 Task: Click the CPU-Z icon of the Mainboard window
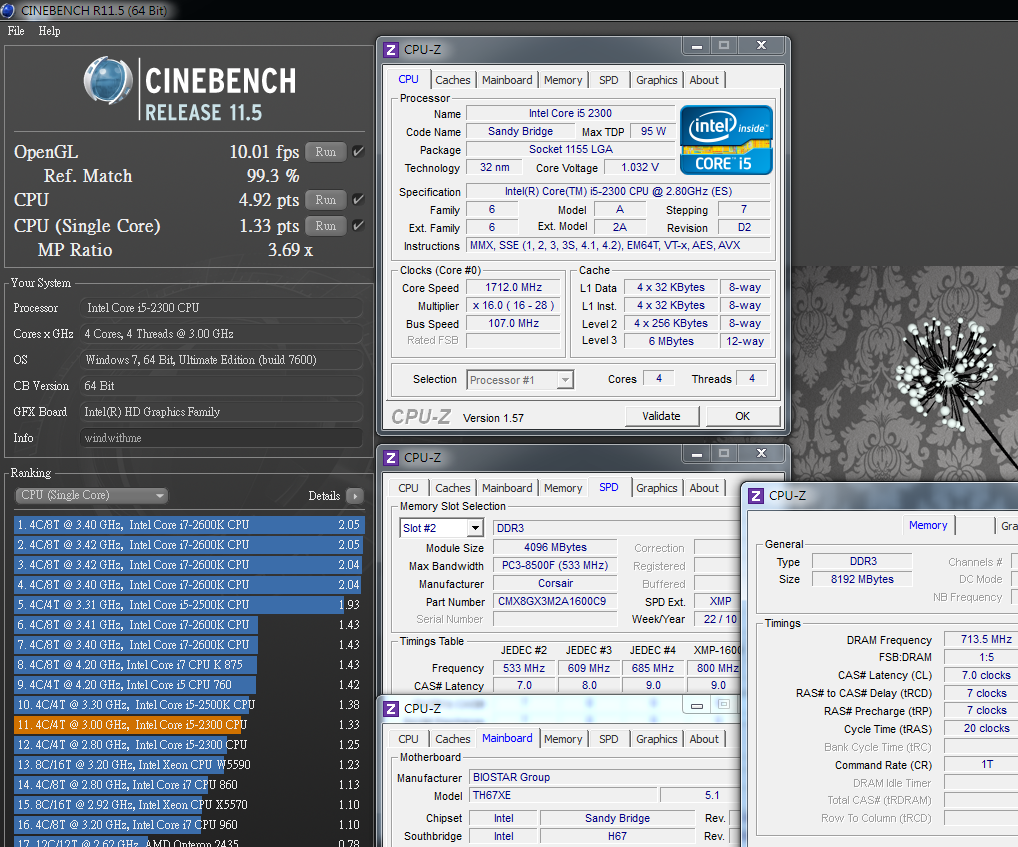pyautogui.click(x=391, y=709)
